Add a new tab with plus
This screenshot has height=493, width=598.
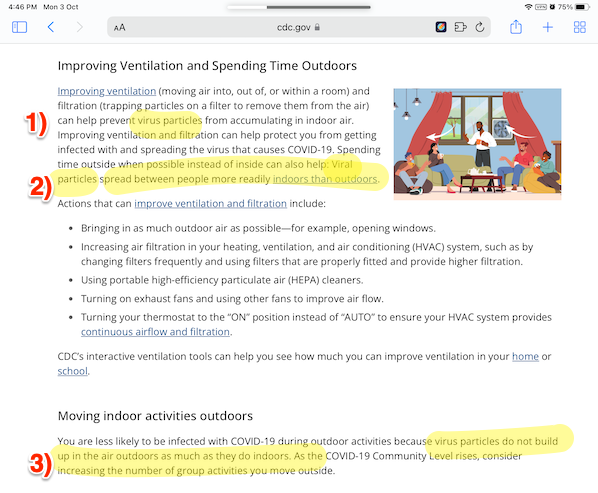(548, 27)
